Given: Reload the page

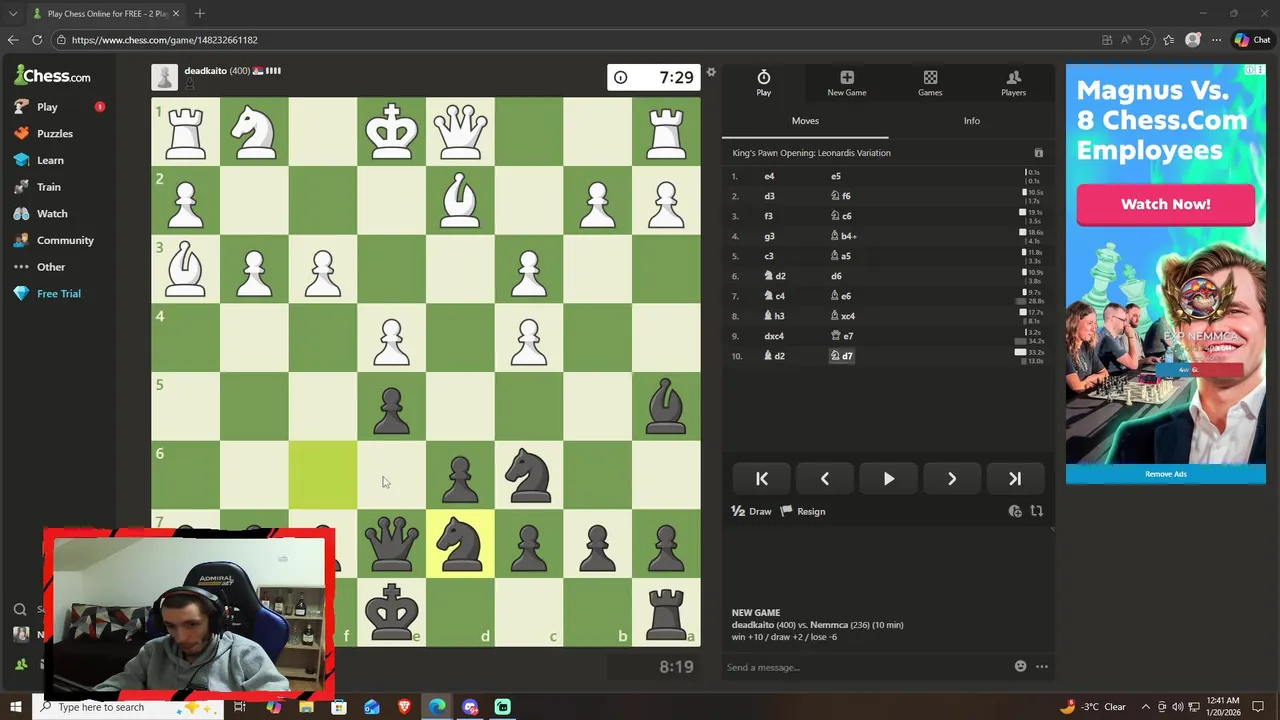Looking at the screenshot, I should pyautogui.click(x=37, y=40).
